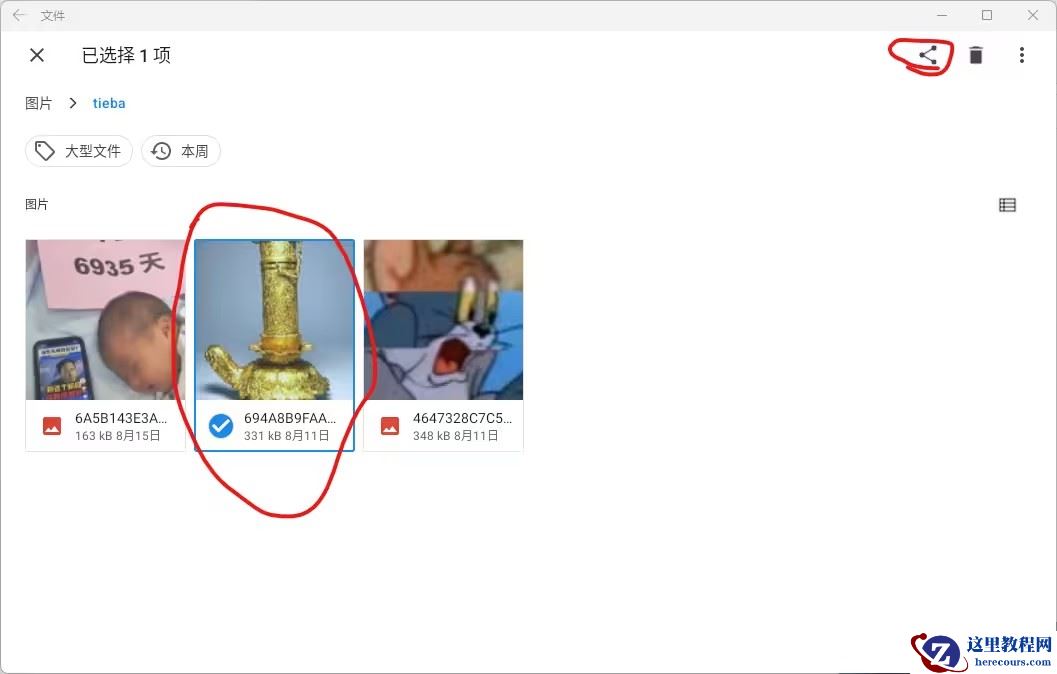The width and height of the screenshot is (1057, 674).
Task: Go back using the arrow beside 文件
Action: [19, 15]
